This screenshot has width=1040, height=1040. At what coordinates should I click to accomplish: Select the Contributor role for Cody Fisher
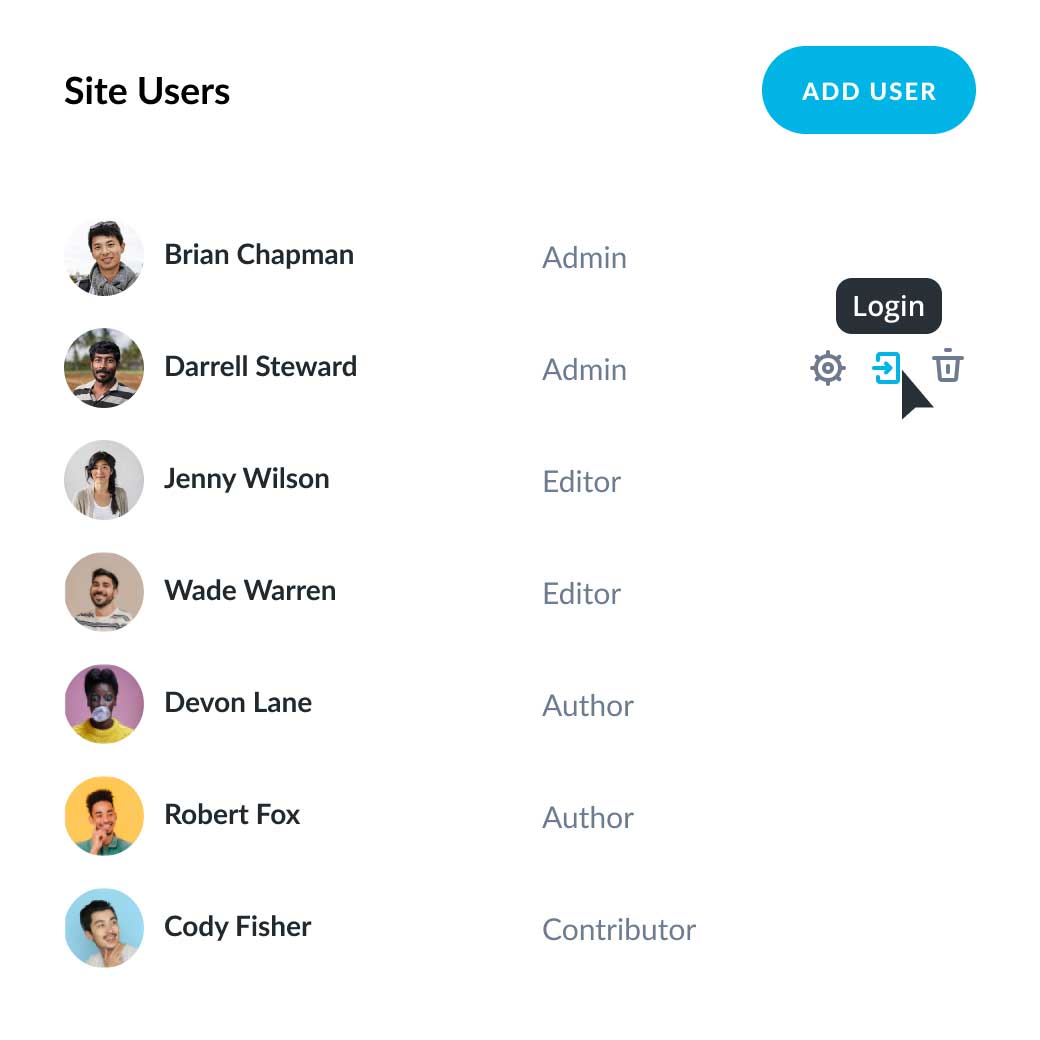pyautogui.click(x=618, y=930)
